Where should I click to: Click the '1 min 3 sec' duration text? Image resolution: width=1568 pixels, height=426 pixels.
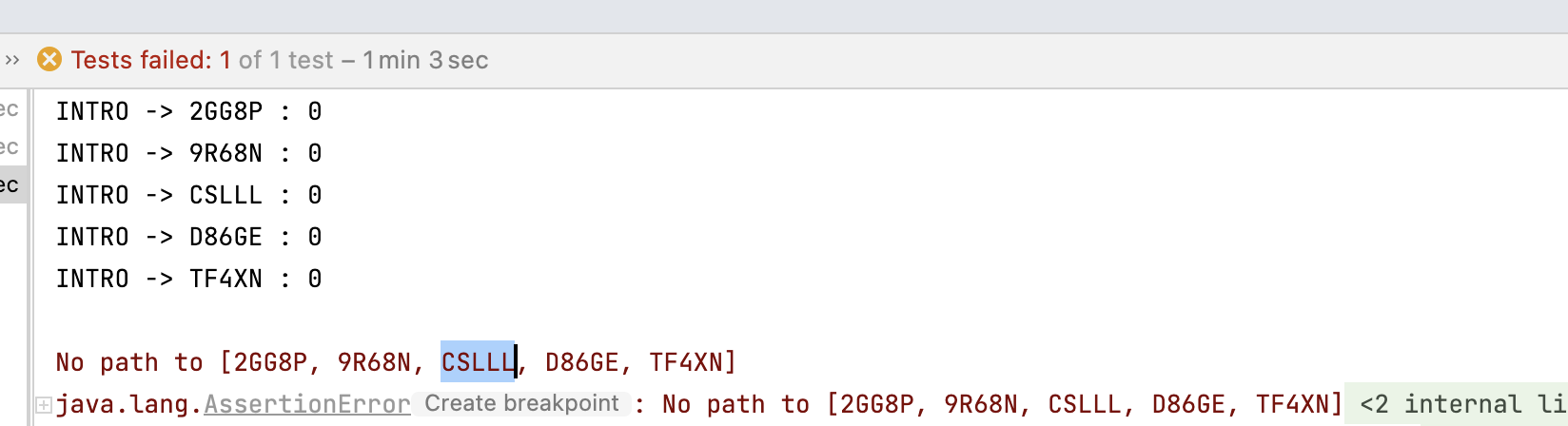(x=425, y=60)
